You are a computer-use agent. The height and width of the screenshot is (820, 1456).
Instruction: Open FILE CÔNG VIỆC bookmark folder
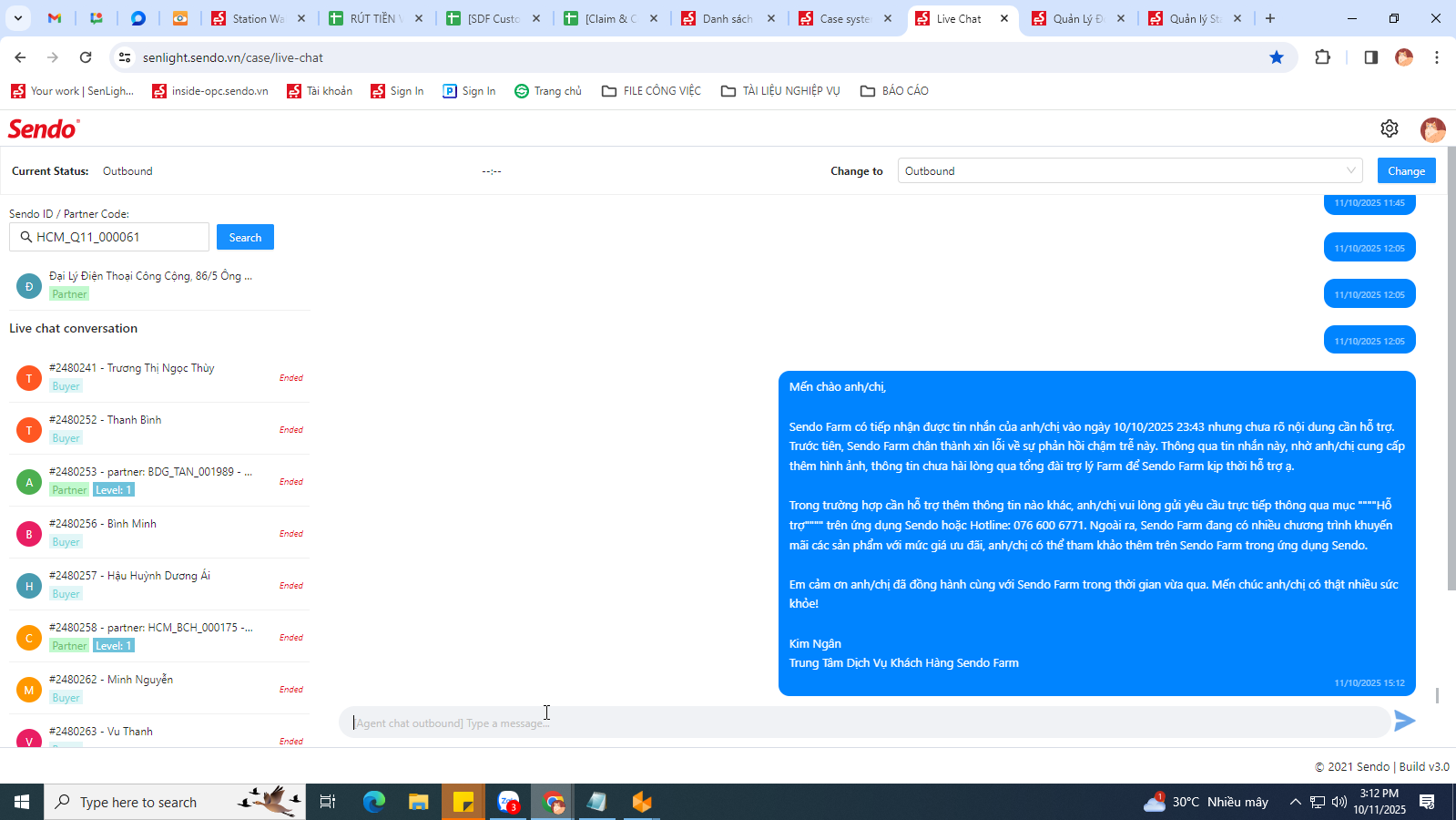click(x=652, y=91)
